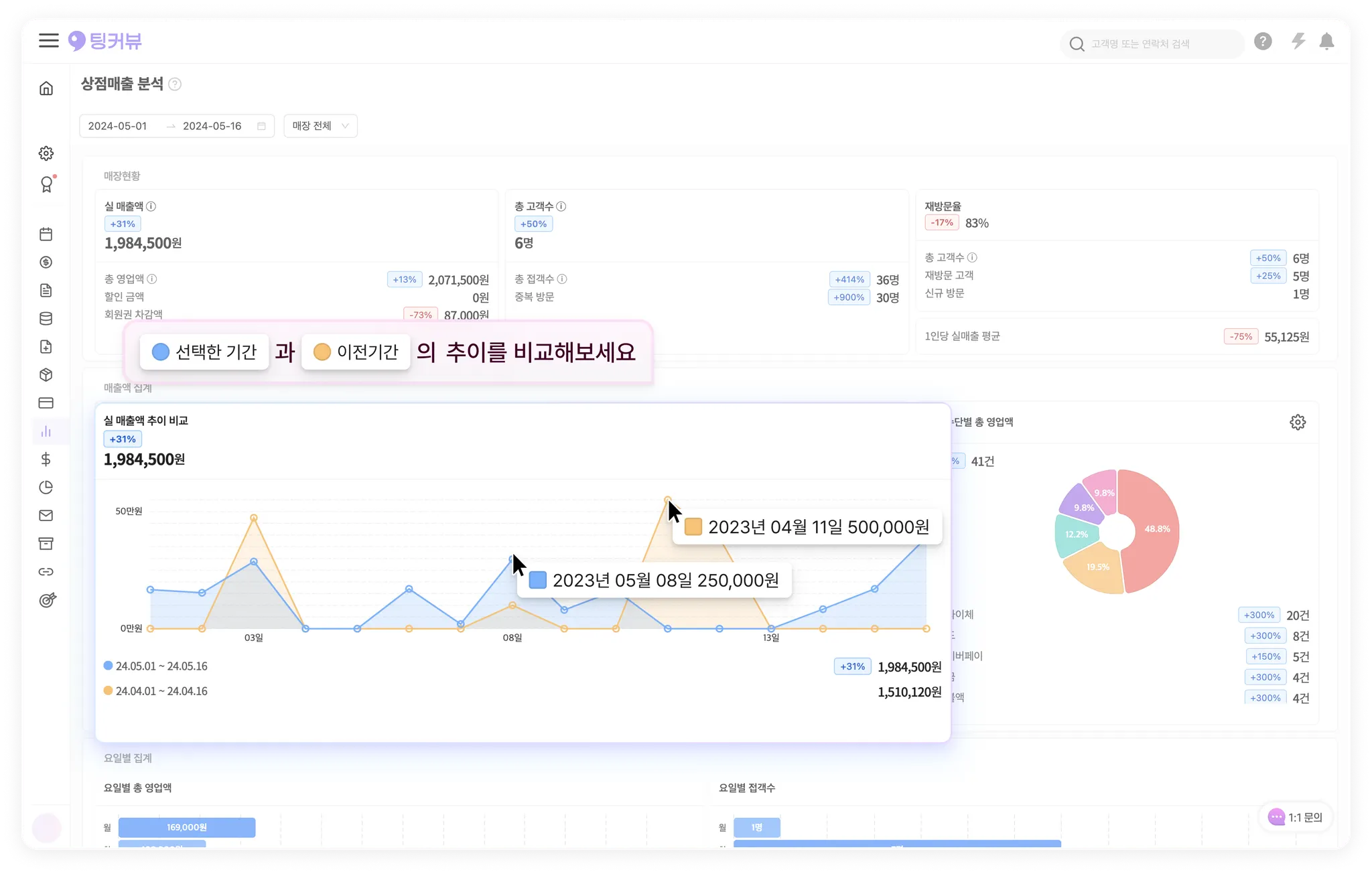Go to home in the sidebar
This screenshot has width=1372, height=874.
pyautogui.click(x=46, y=88)
